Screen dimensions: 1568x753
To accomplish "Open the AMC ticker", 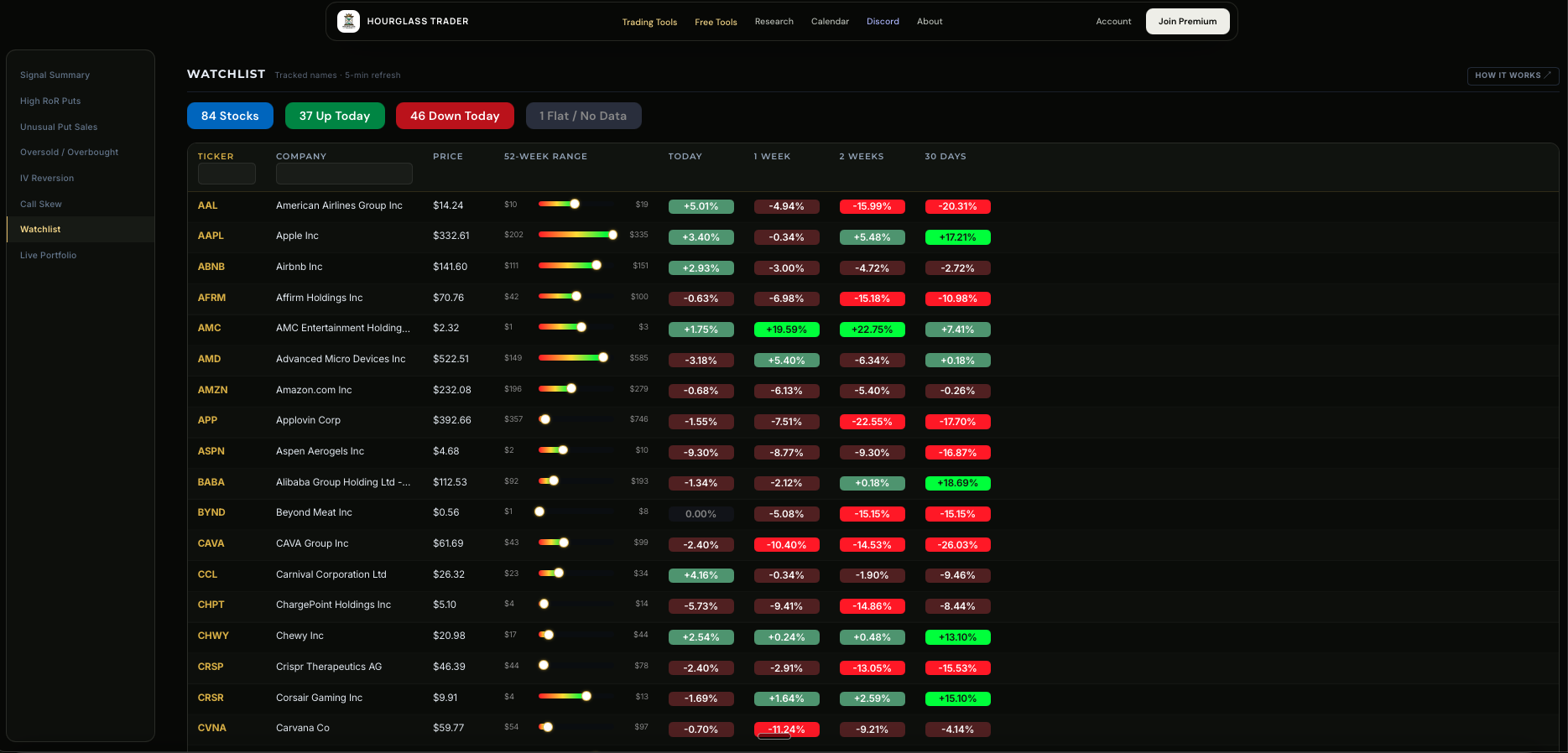I will (x=209, y=328).
